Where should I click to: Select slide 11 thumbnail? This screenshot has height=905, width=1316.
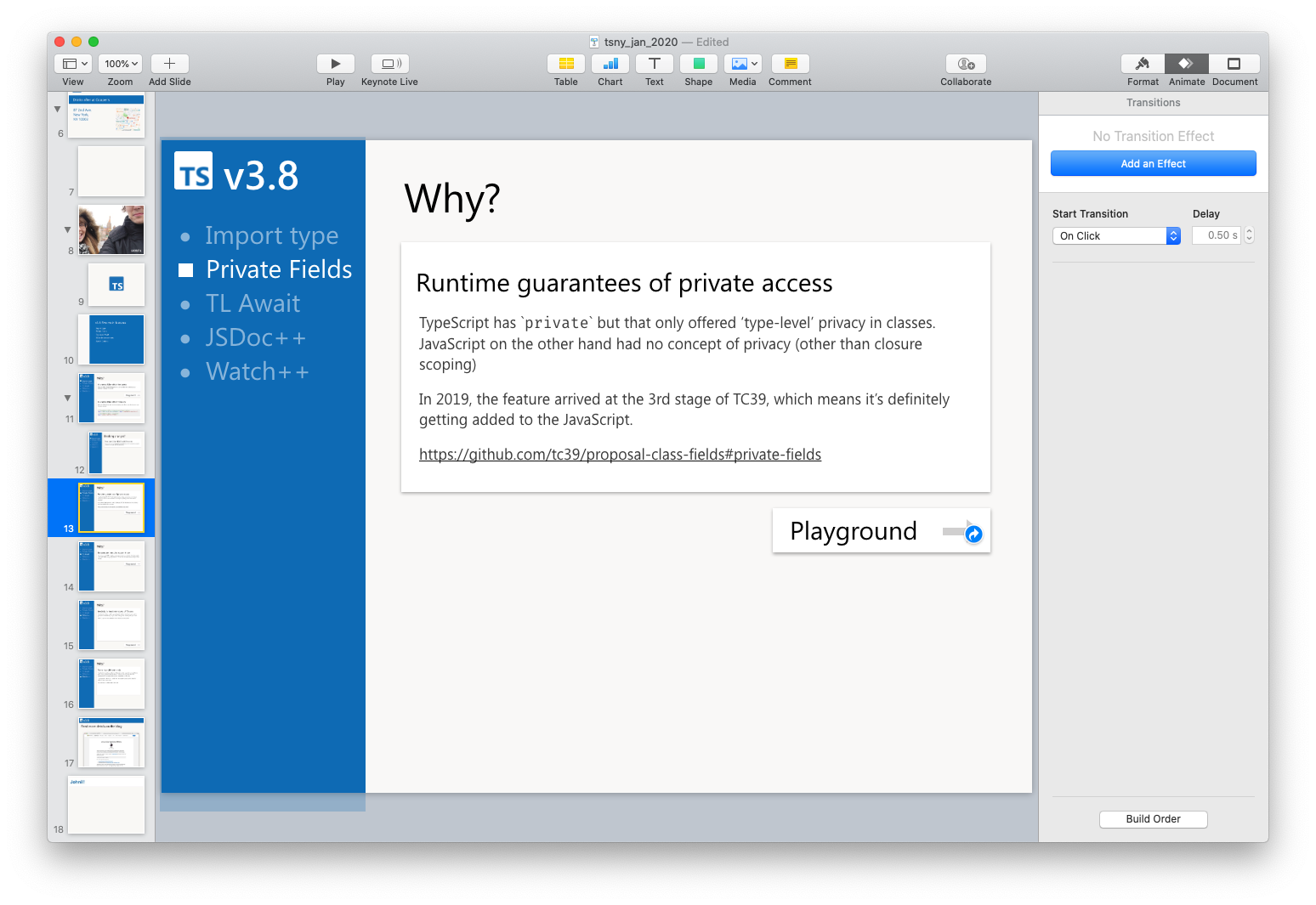pos(111,398)
